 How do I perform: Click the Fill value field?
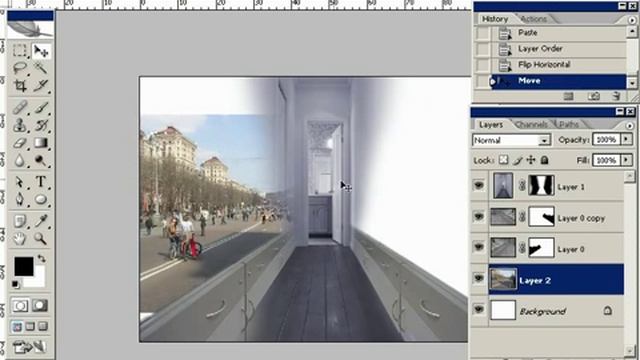tap(606, 160)
